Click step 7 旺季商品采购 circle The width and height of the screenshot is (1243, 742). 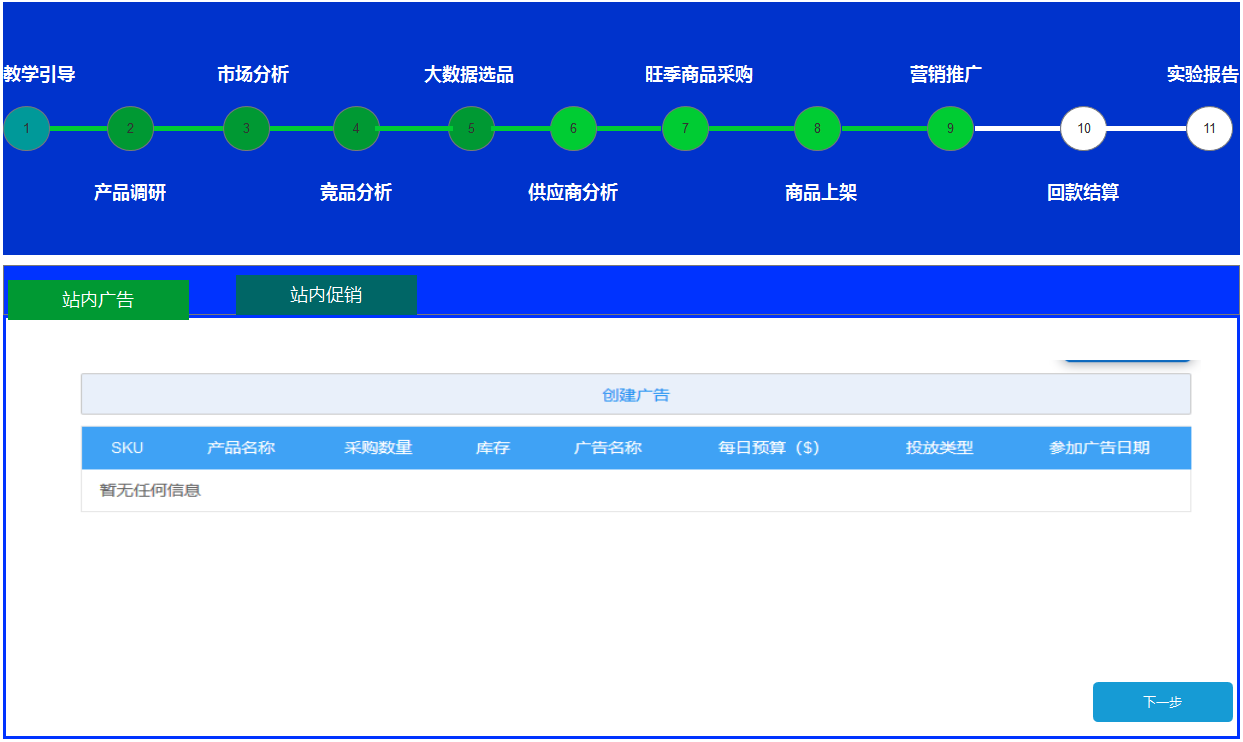(x=685, y=129)
